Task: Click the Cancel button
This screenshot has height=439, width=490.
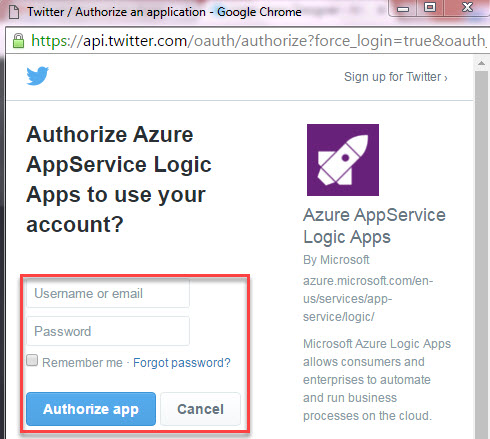Action: 200,409
